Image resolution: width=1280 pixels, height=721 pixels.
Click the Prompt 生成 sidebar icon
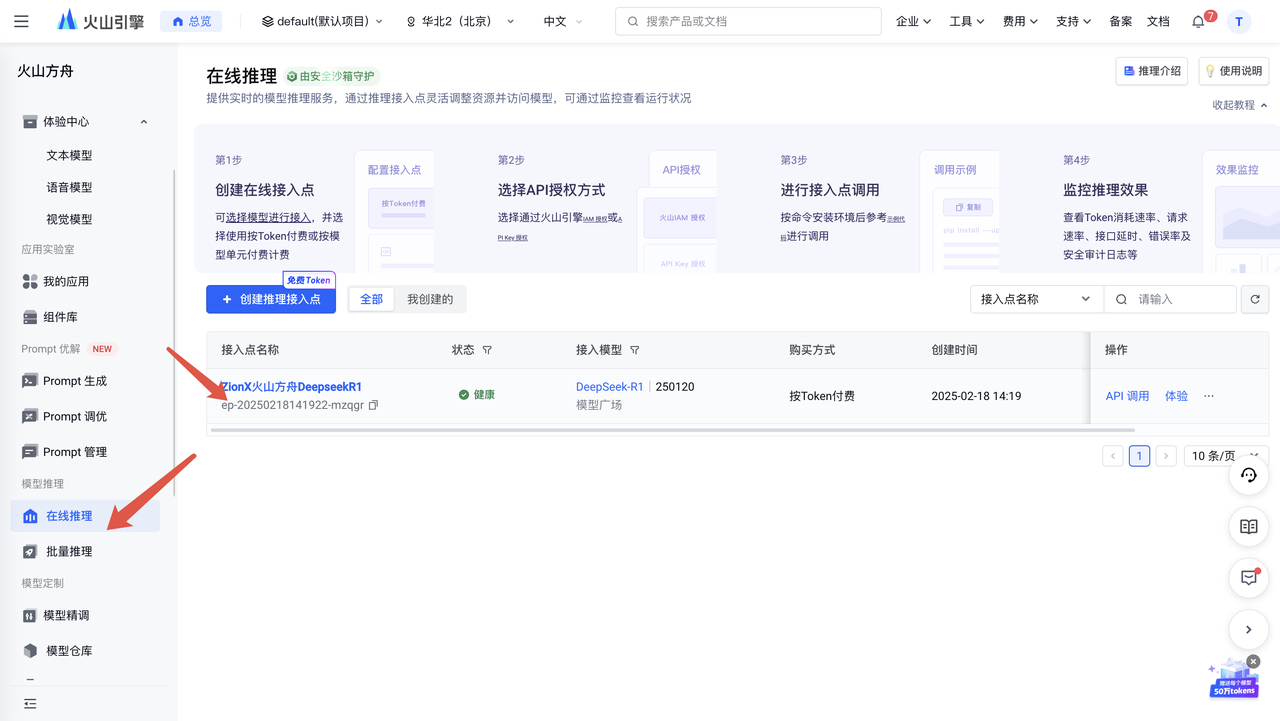(x=30, y=381)
